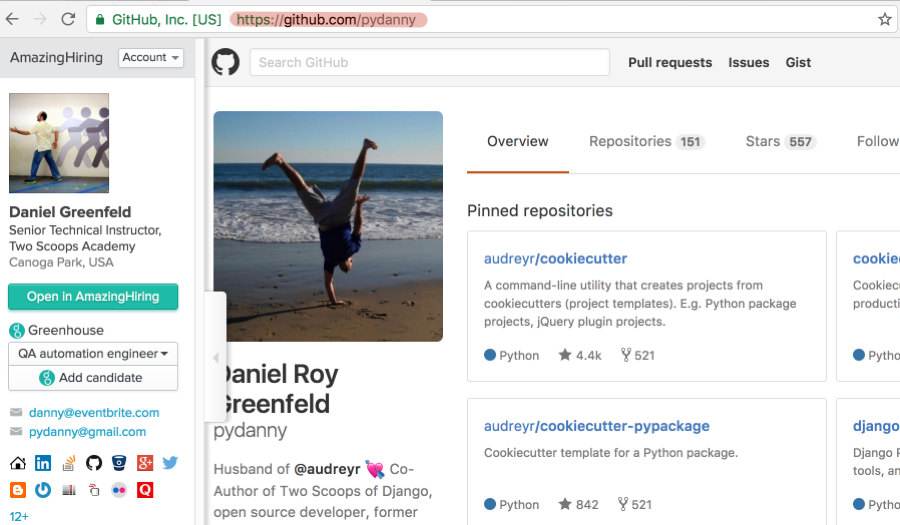Open GitHub profile icon in sidebar
The image size is (900, 525).
(94, 463)
